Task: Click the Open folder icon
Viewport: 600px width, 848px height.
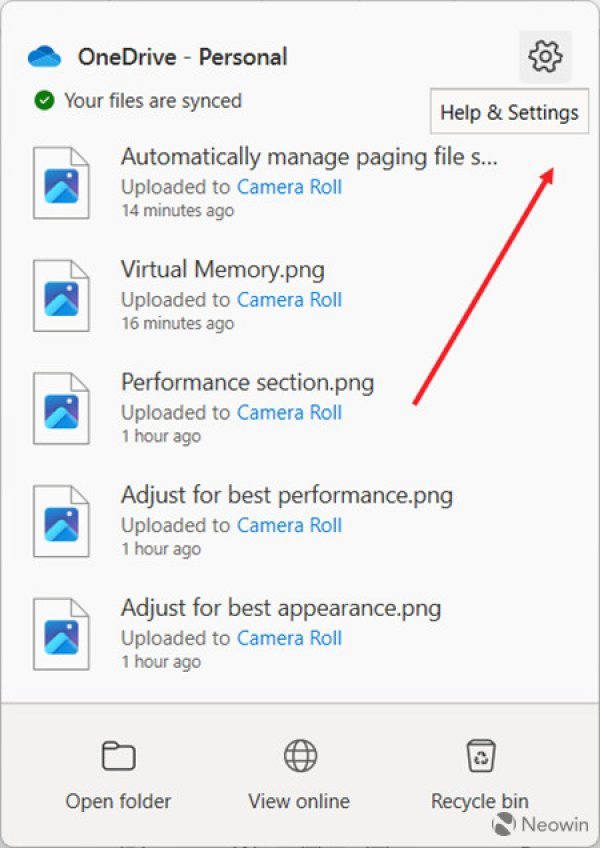Action: point(118,756)
